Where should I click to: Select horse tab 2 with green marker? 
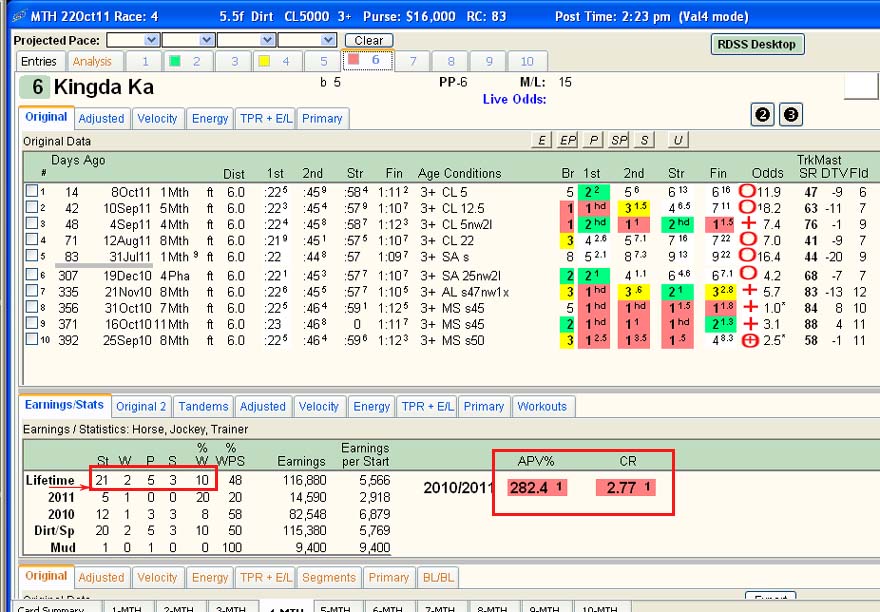pyautogui.click(x=189, y=61)
